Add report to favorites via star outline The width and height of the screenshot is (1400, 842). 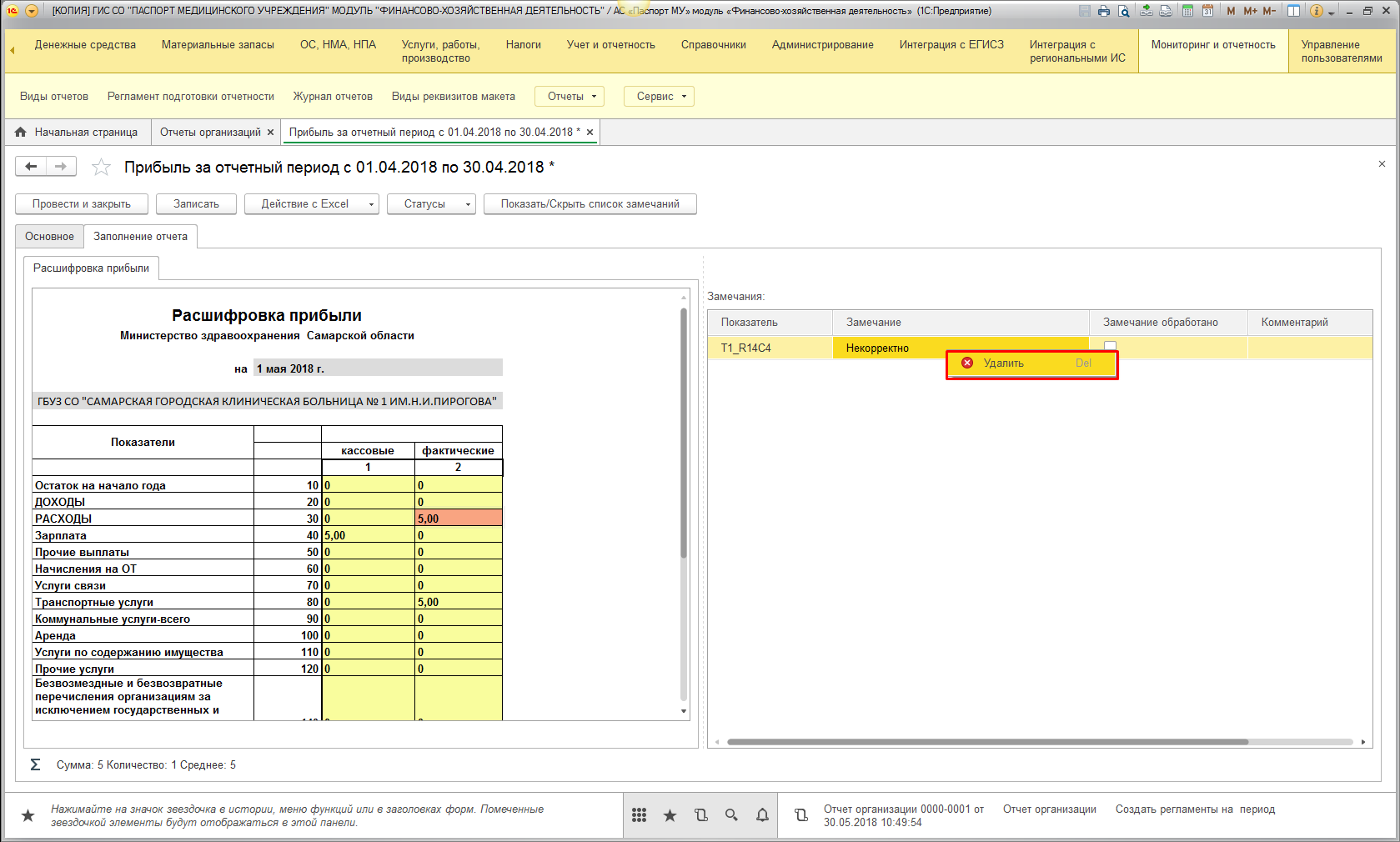(x=101, y=168)
